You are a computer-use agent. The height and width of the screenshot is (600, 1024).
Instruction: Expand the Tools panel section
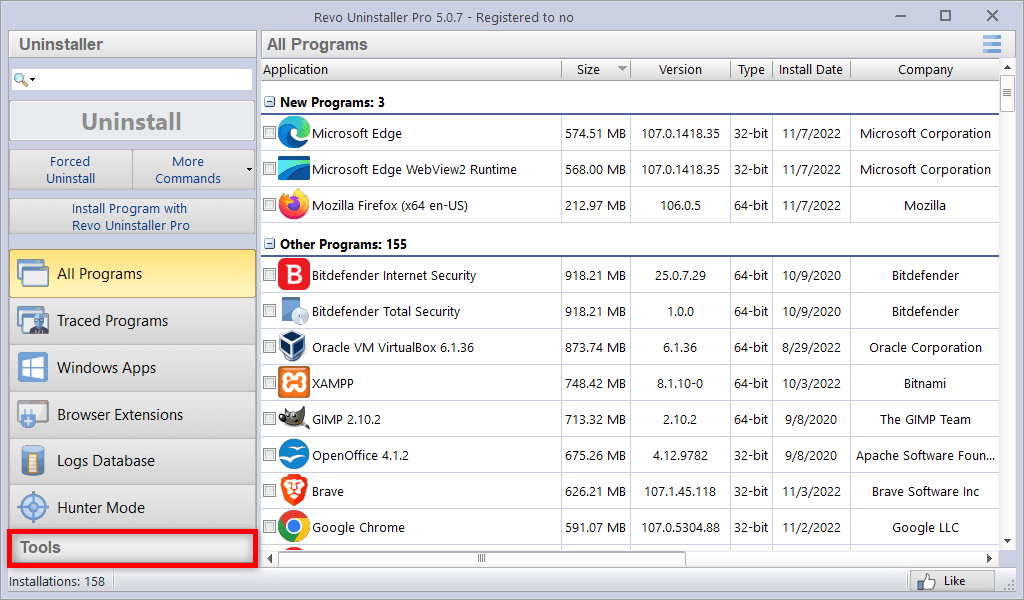coord(132,547)
